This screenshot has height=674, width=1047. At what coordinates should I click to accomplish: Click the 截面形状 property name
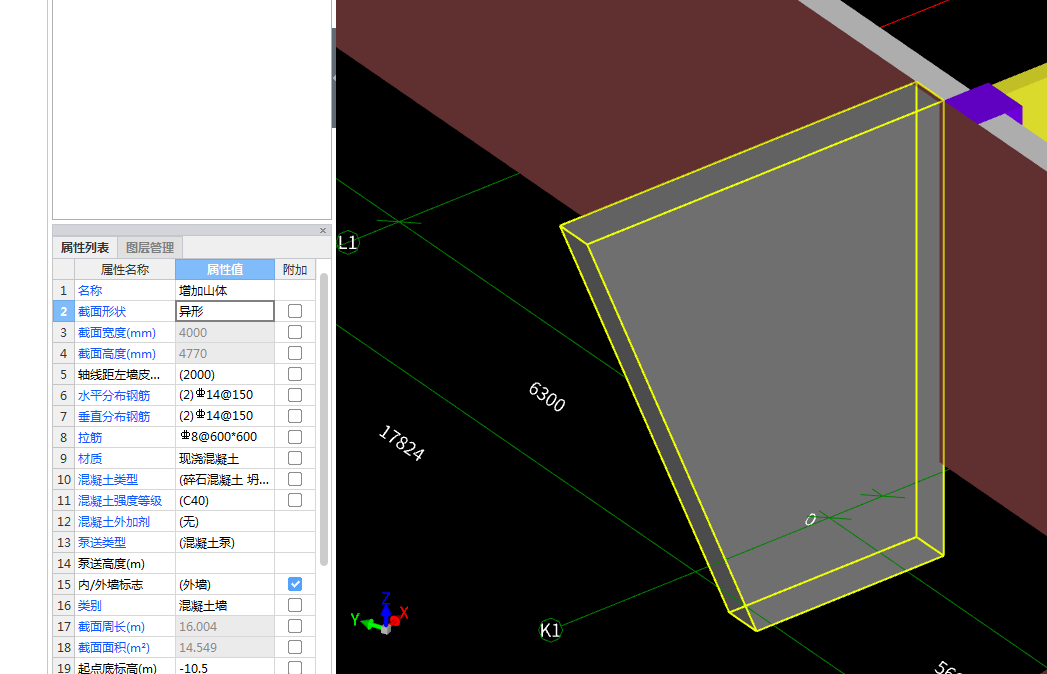pos(101,311)
